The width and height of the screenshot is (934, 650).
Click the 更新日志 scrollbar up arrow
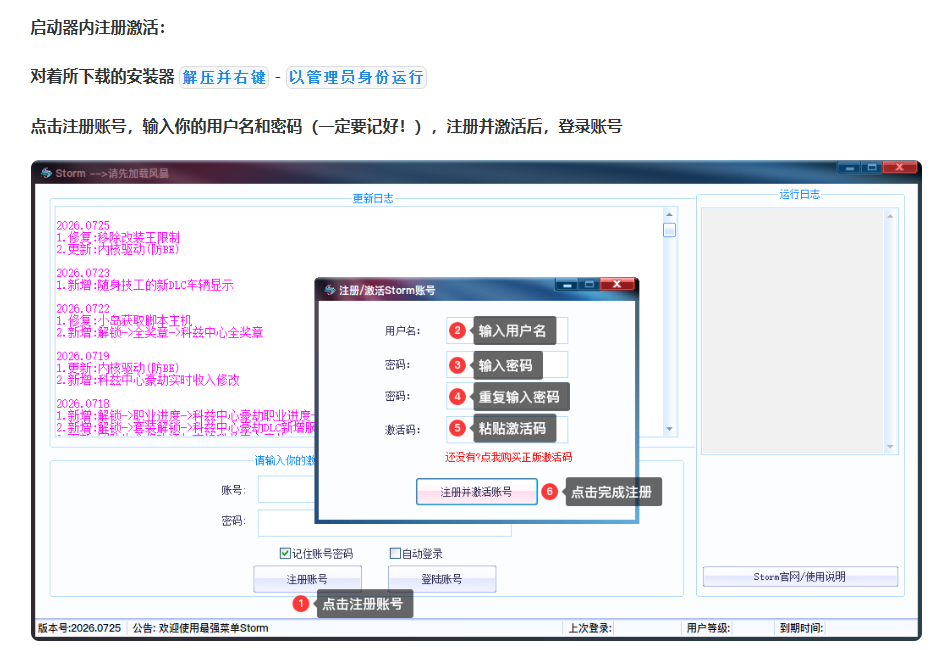(x=670, y=214)
